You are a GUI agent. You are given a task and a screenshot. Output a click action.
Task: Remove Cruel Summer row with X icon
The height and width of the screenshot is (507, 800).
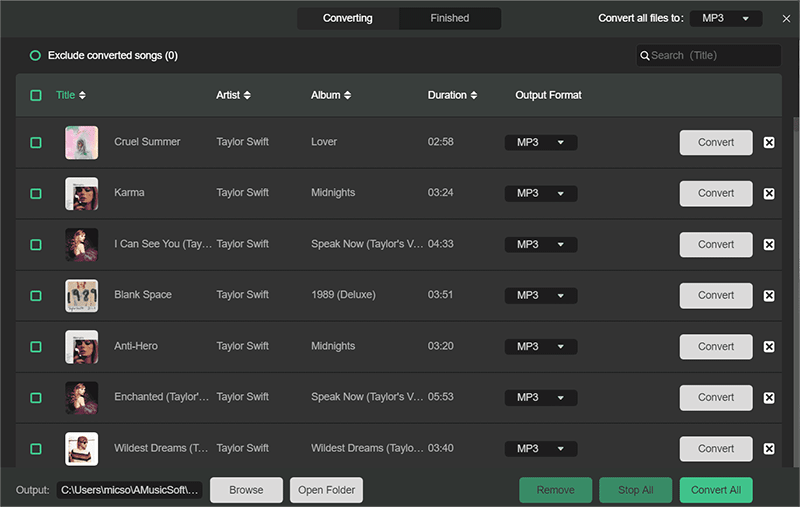(x=768, y=142)
